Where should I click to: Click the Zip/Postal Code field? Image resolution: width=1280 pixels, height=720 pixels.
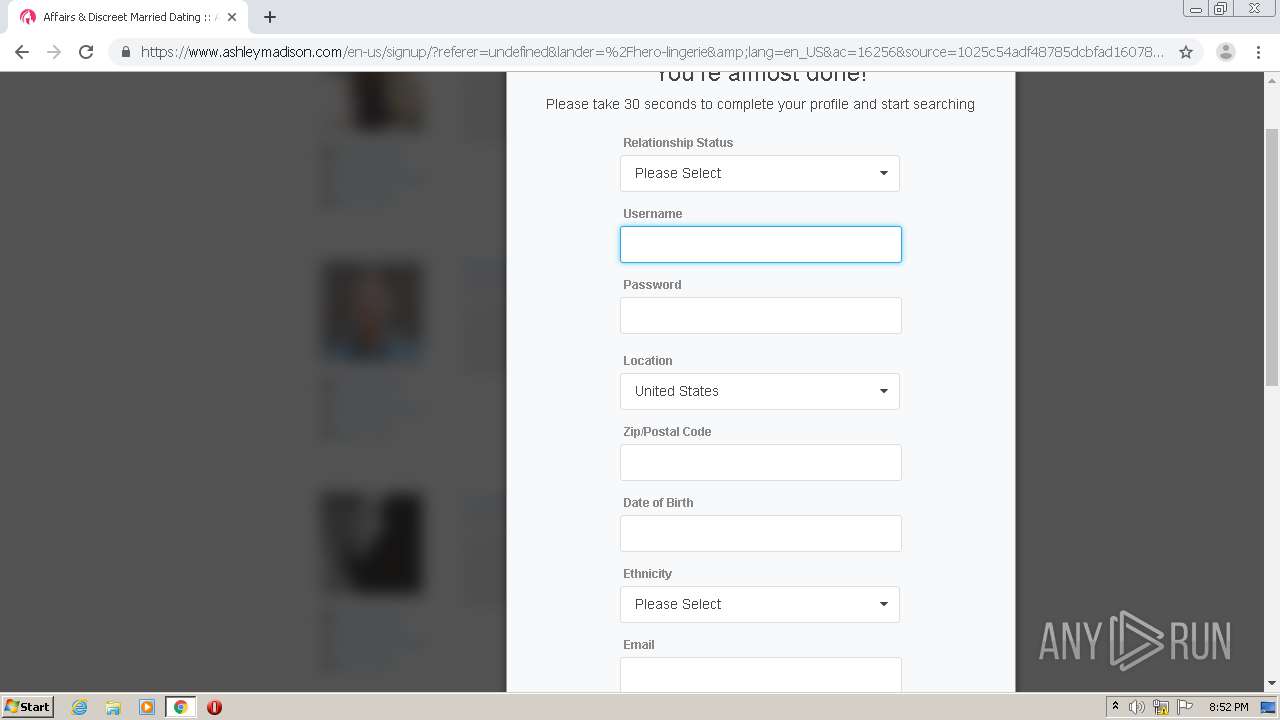[761, 462]
